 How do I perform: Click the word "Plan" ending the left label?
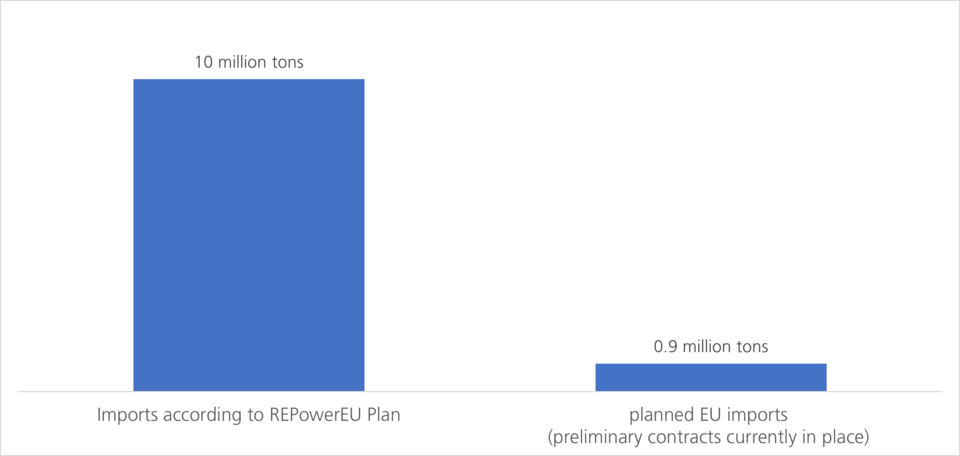(384, 415)
